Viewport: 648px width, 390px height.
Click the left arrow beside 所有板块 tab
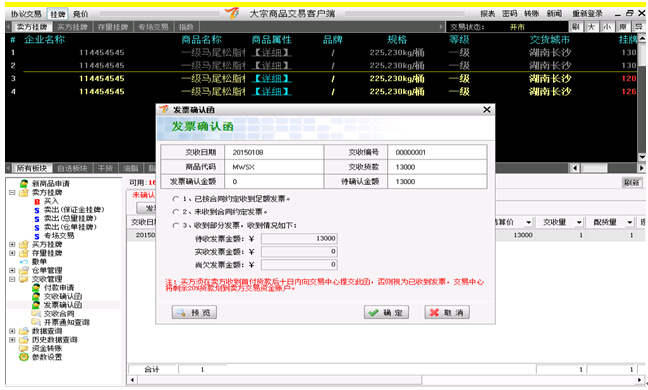click(8, 168)
